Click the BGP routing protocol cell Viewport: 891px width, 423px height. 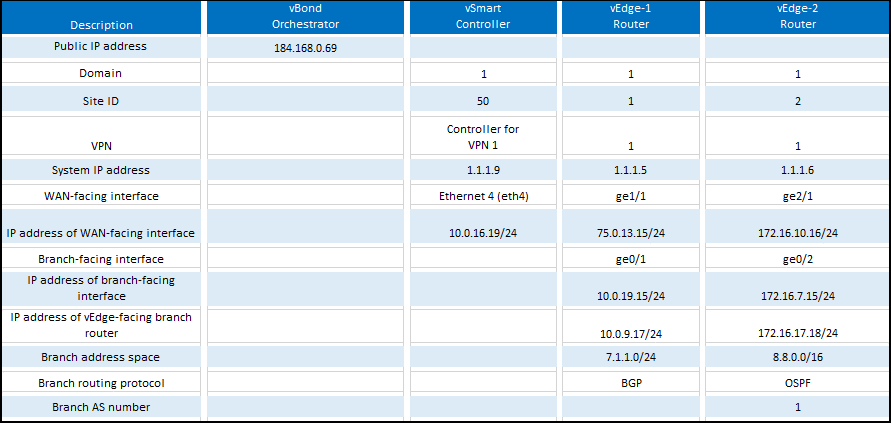tap(631, 383)
